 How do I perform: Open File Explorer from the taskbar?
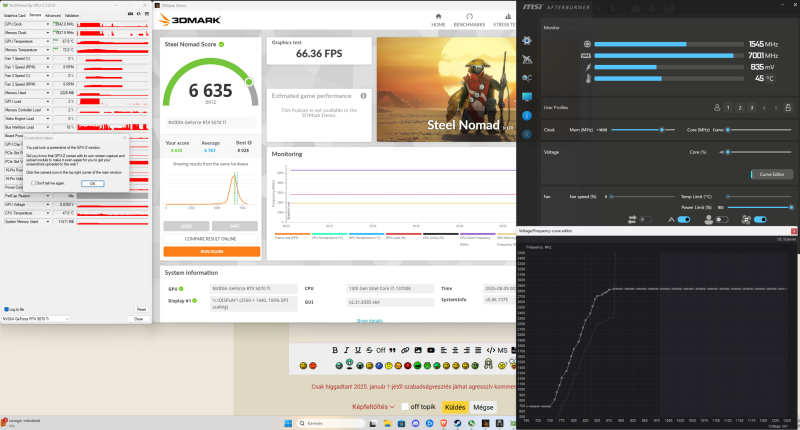point(387,423)
